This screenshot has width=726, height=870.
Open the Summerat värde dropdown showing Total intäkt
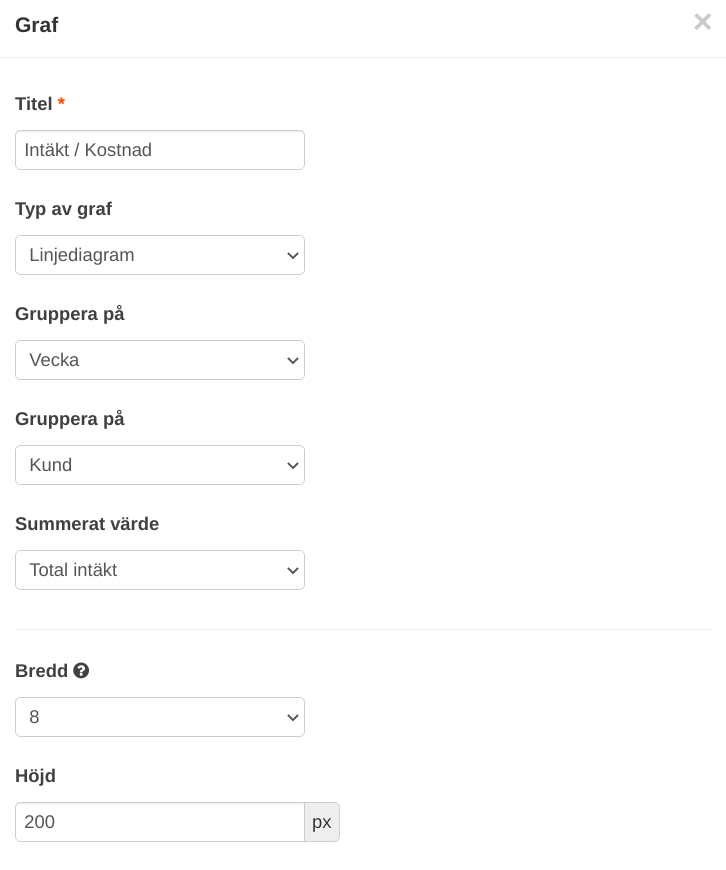pyautogui.click(x=160, y=570)
